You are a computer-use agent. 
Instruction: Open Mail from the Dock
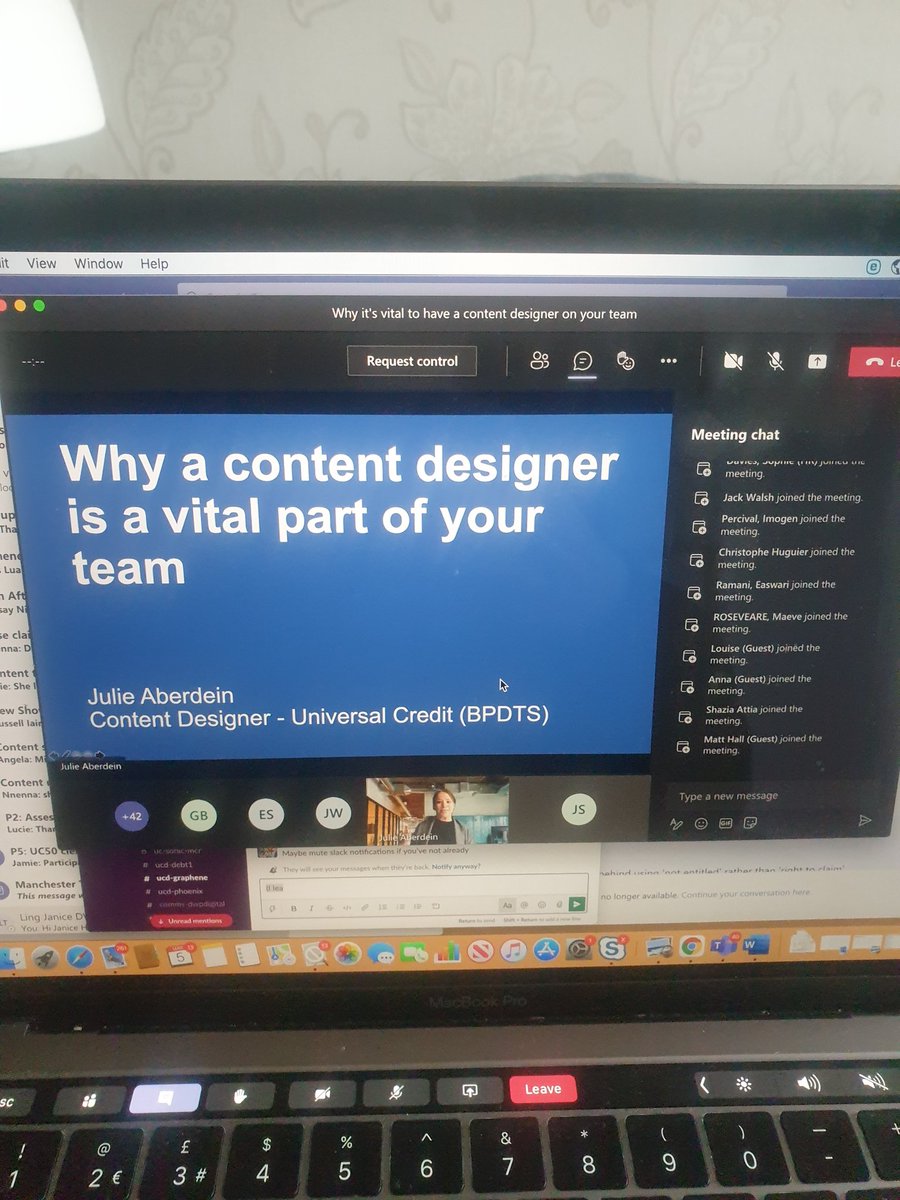point(113,957)
